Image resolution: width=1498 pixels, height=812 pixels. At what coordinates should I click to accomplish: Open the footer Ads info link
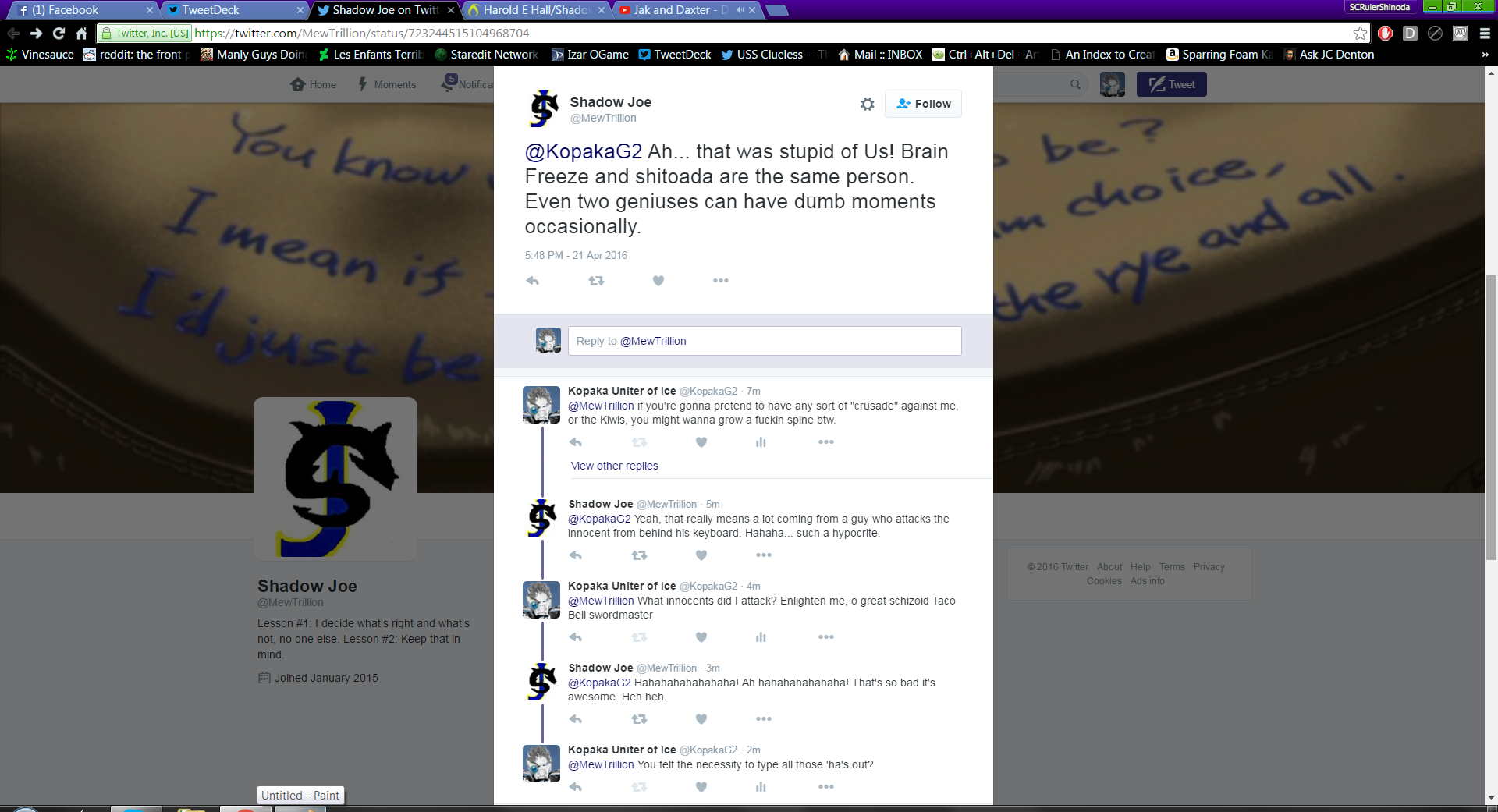point(1147,581)
